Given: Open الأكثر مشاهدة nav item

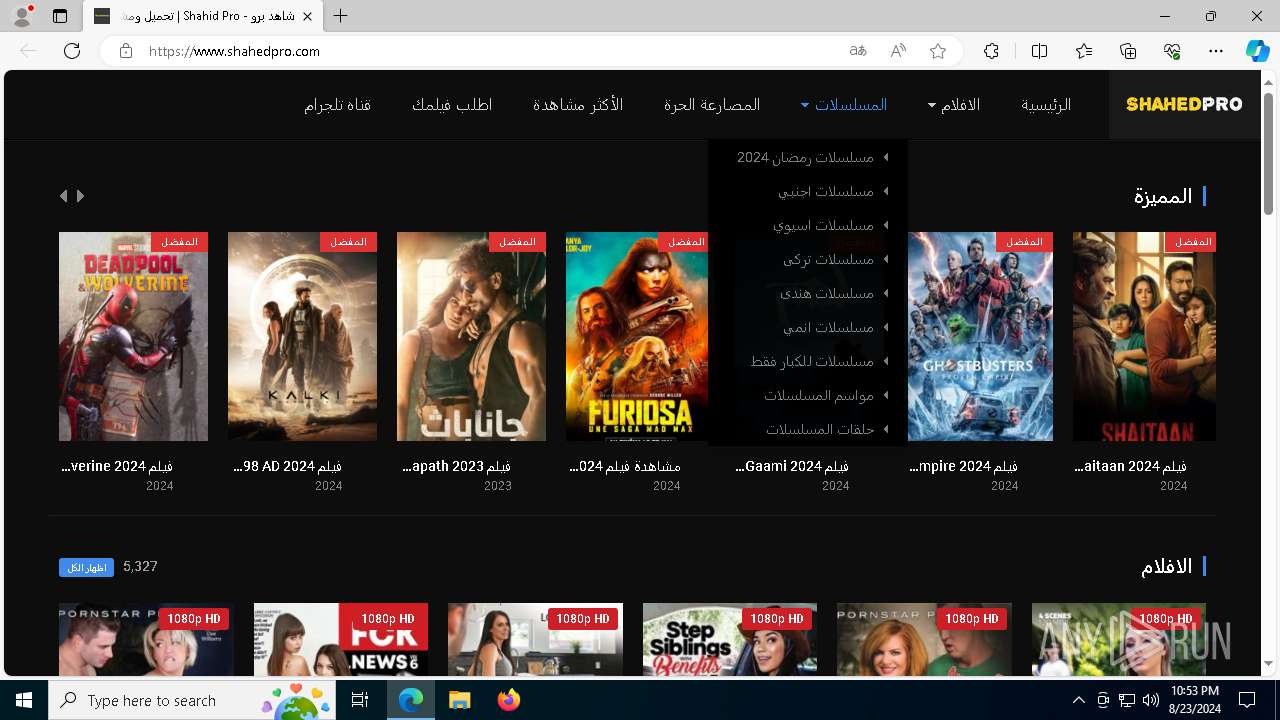Looking at the screenshot, I should pos(578,105).
